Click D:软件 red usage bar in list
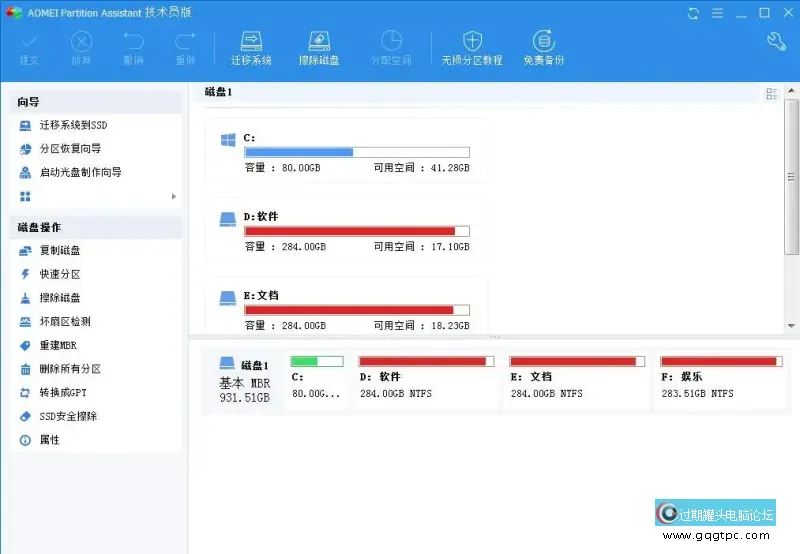 click(357, 231)
